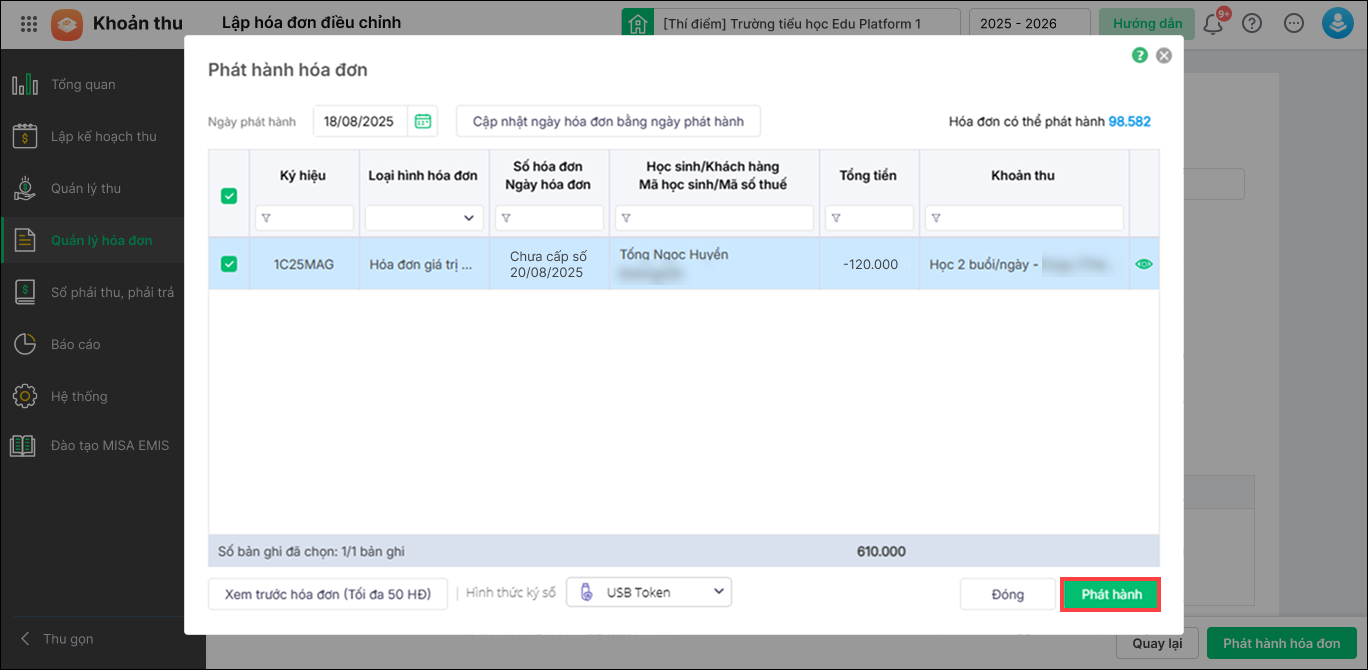Expand the Loại hình hóa đơn filter dropdown
This screenshot has width=1368, height=670.
(x=424, y=218)
